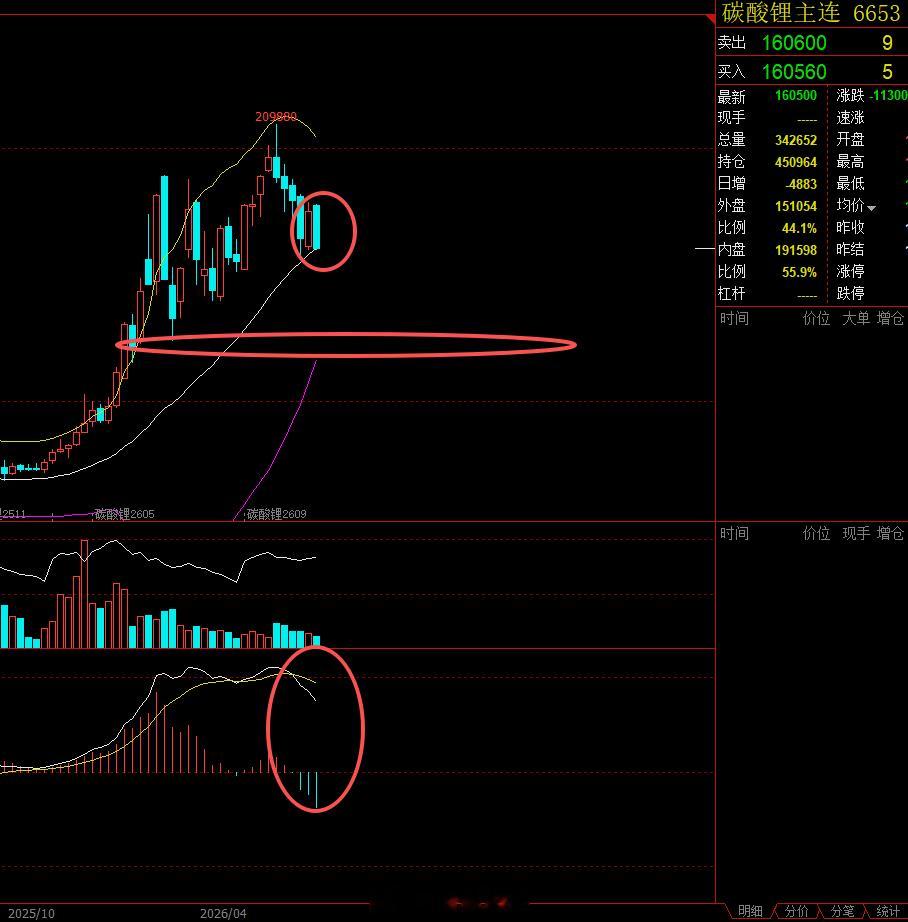Click the 55.9% ratio value

click(x=799, y=272)
